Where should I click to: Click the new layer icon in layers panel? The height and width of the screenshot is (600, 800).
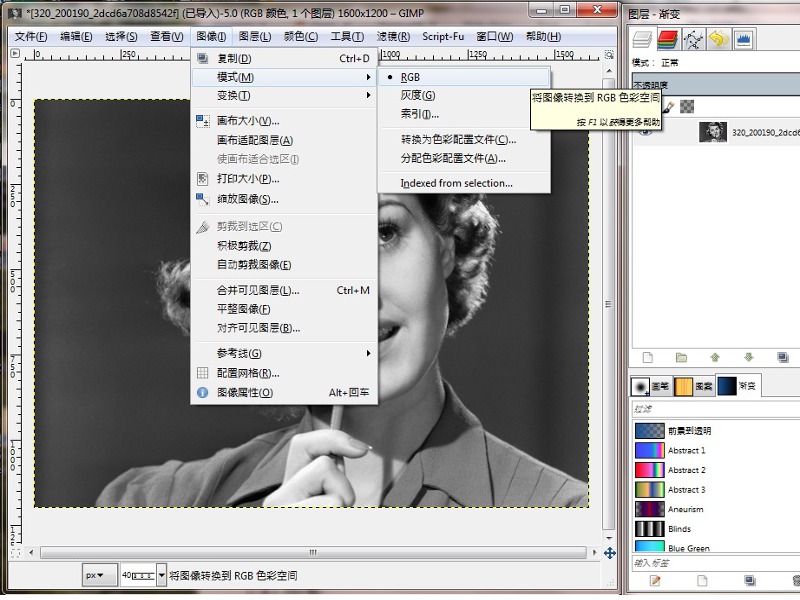(647, 357)
